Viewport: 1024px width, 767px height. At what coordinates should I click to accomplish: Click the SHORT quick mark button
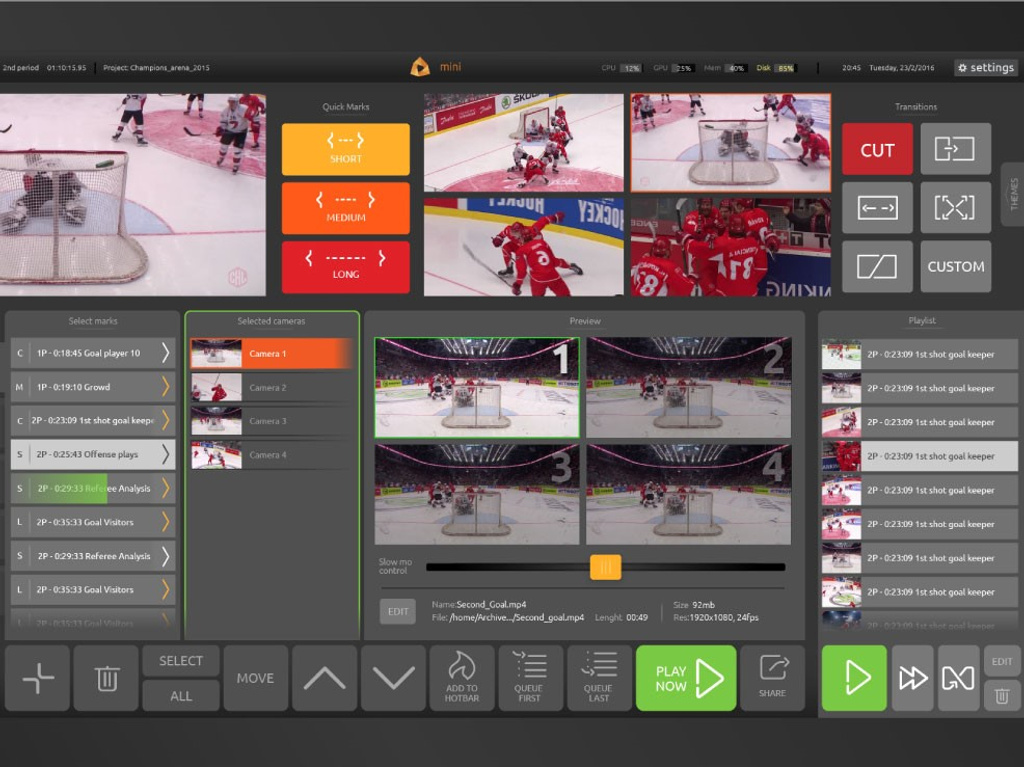(x=345, y=150)
